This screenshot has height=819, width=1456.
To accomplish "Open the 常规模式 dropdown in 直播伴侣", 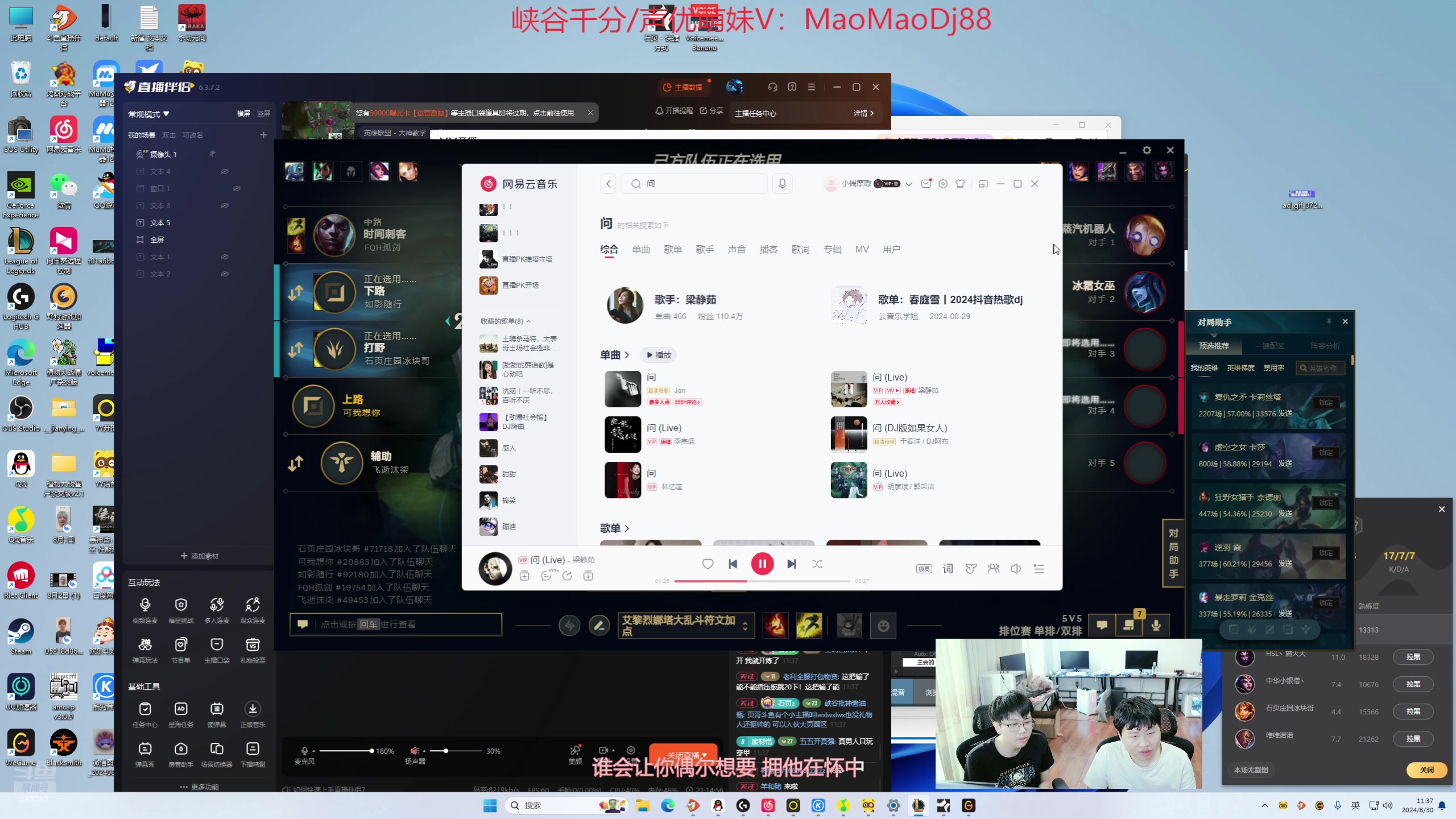I will point(148,114).
